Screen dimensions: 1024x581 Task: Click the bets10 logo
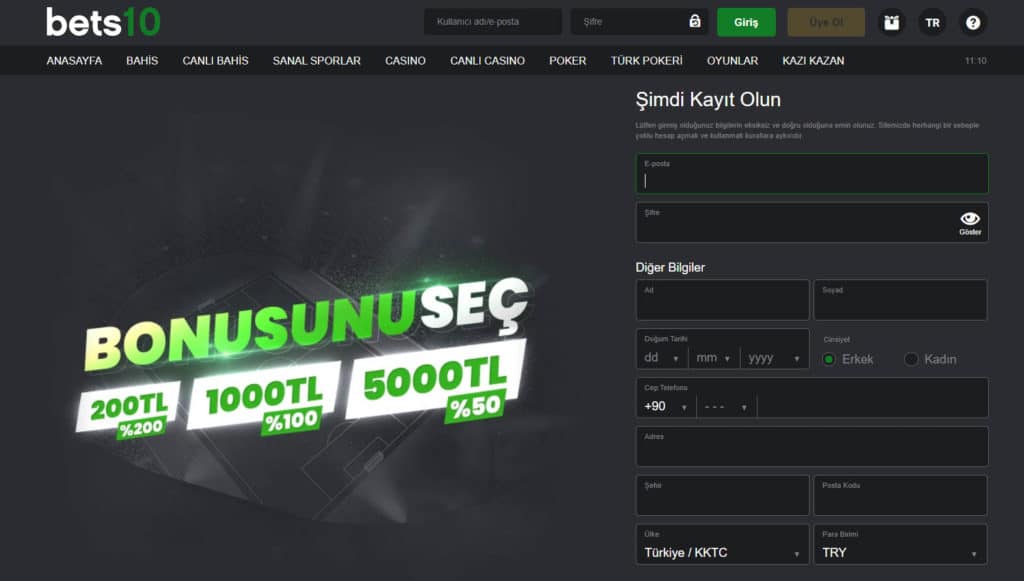point(103,22)
